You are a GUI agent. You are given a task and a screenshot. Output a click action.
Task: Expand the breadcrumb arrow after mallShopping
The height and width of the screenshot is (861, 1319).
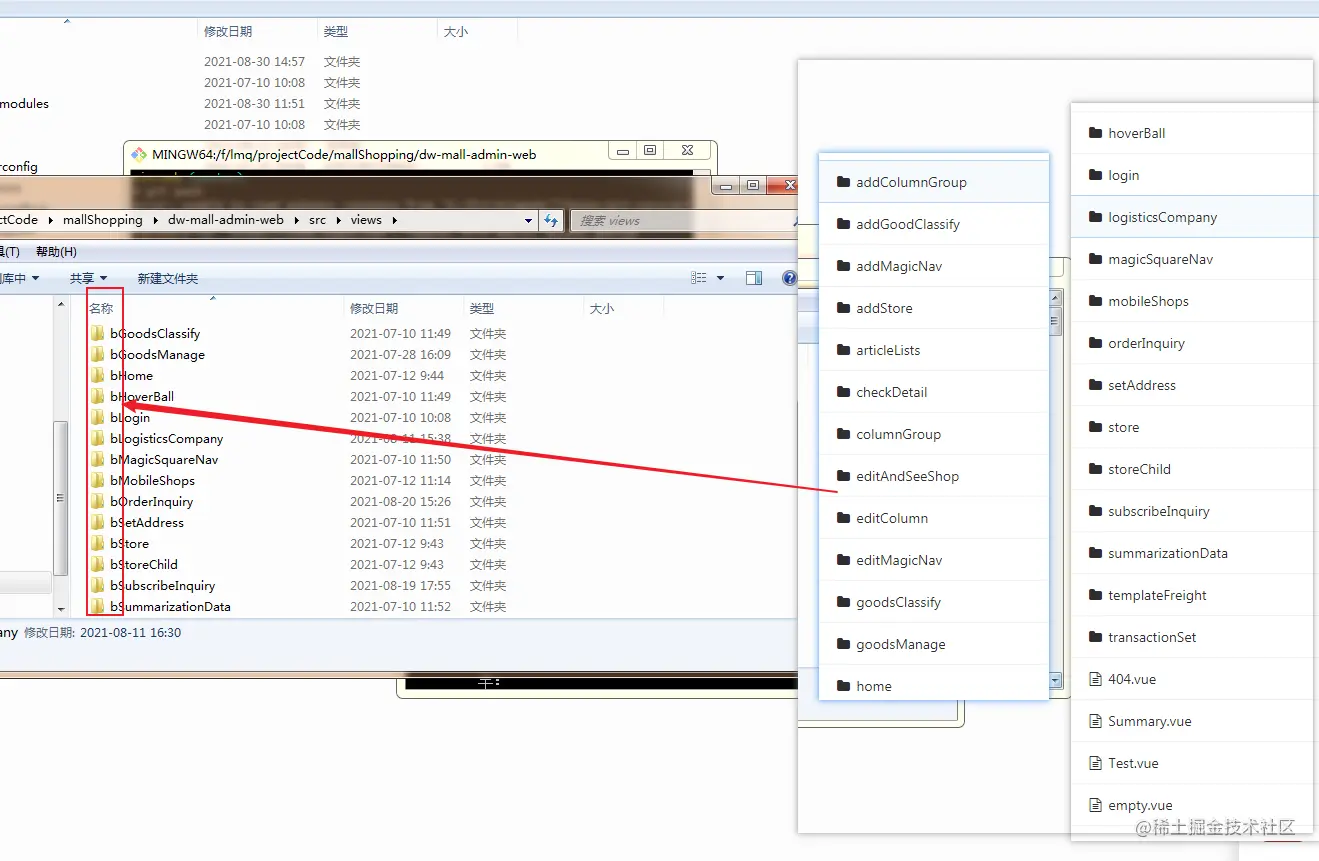point(154,220)
